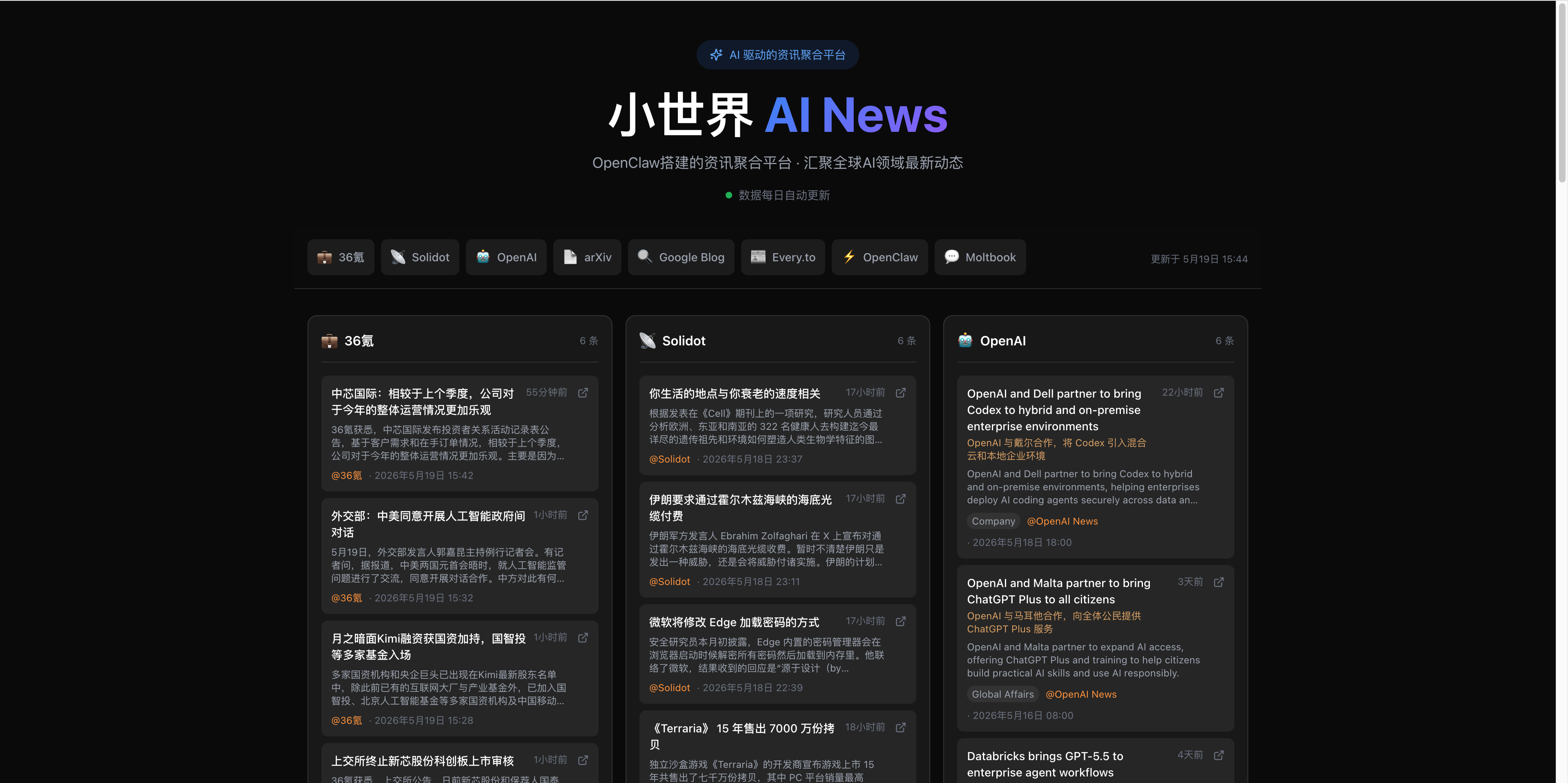Open external link for 微软 Edge password article
The width and height of the screenshot is (1568, 783).
coord(900,621)
